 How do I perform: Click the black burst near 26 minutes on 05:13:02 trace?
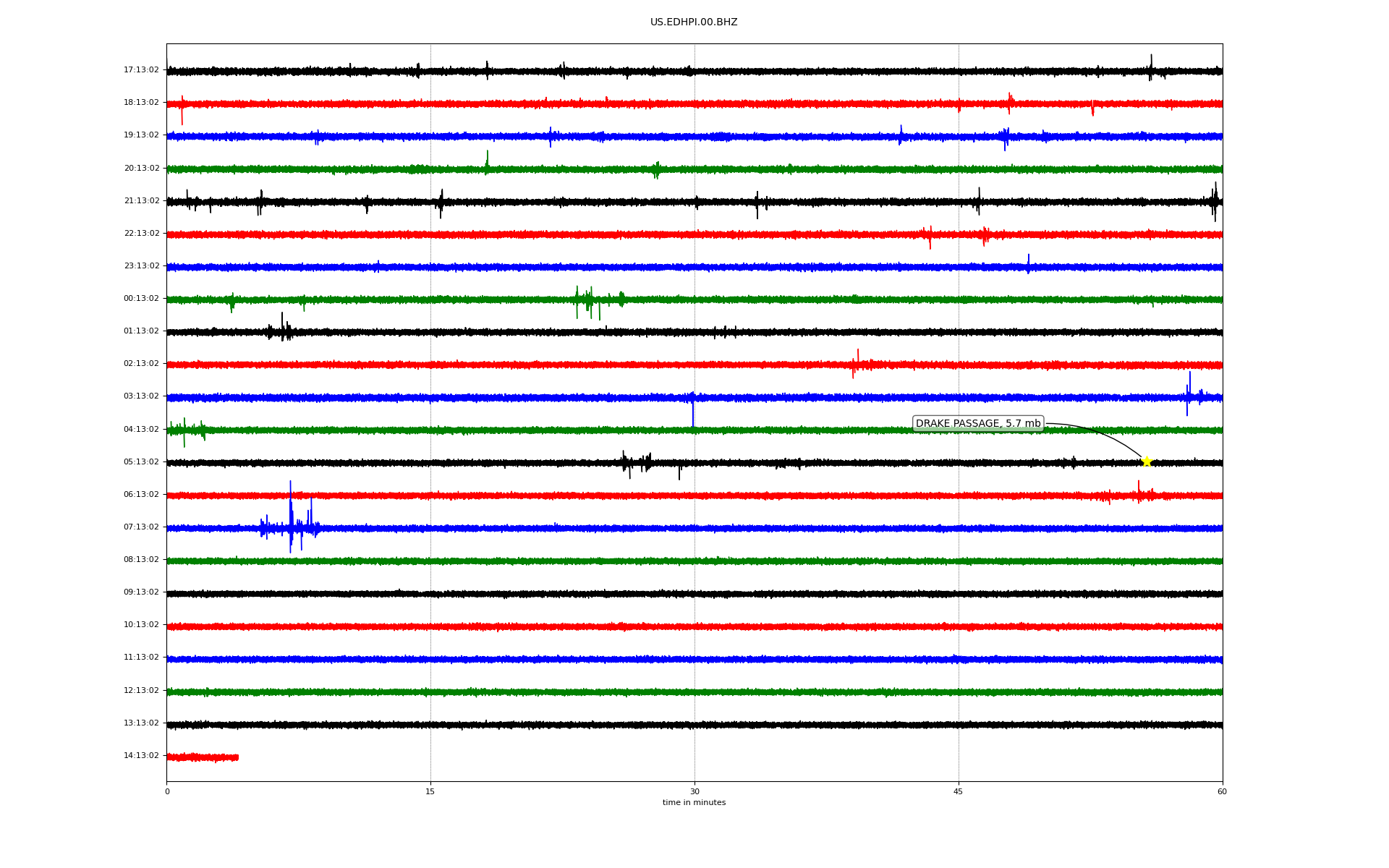[x=637, y=463]
